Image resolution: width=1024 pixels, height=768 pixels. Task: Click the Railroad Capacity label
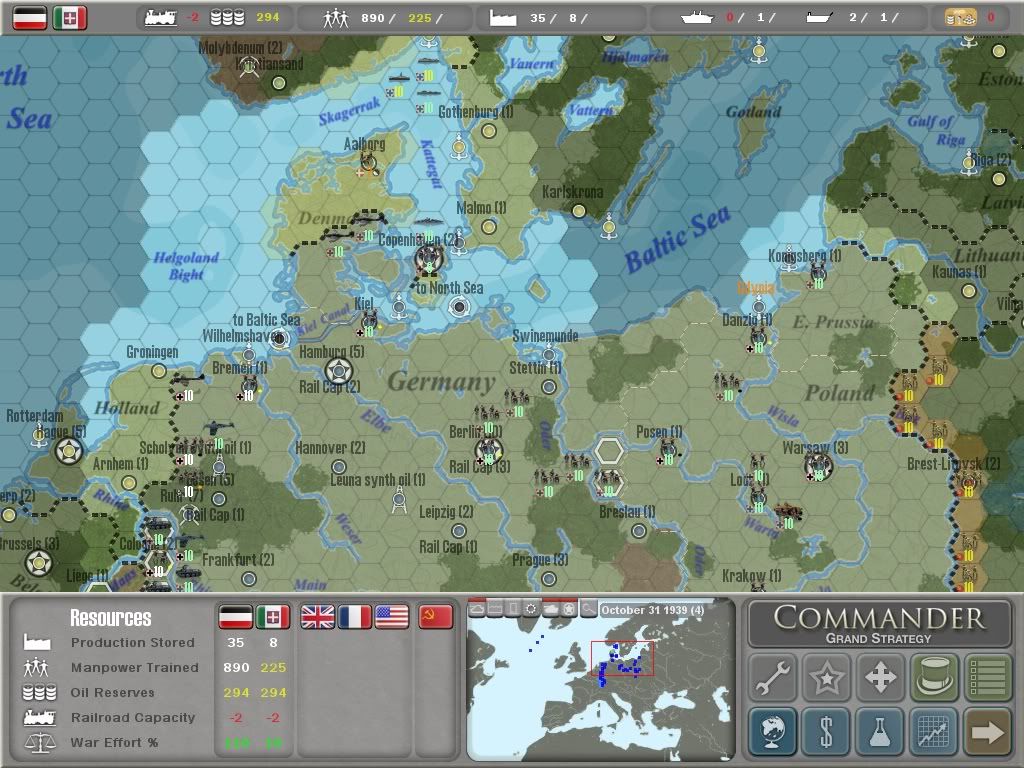point(133,717)
